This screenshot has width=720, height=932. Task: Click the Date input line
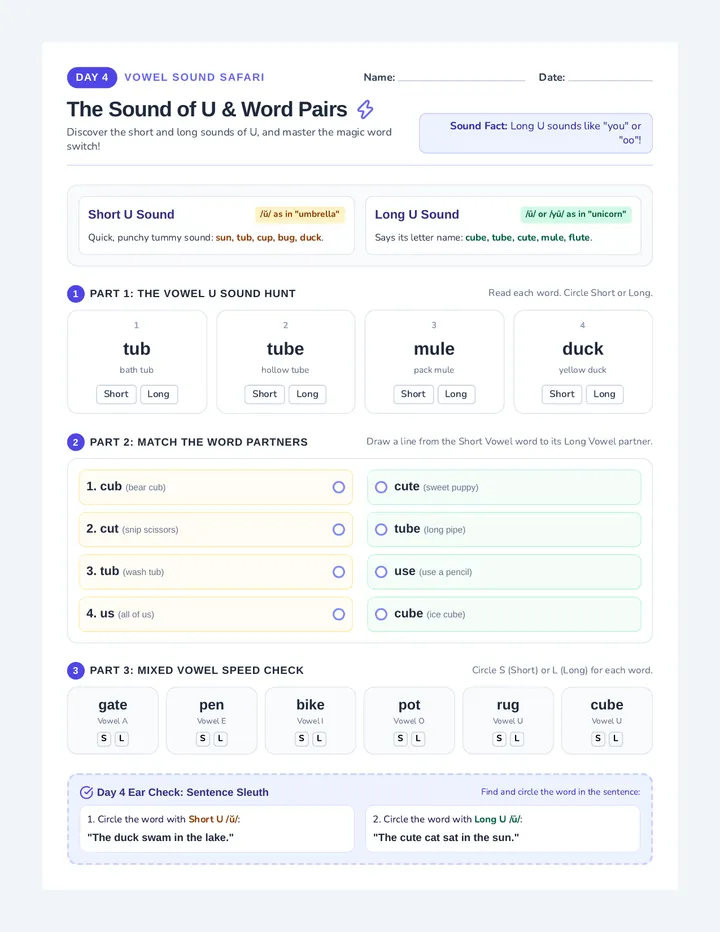610,77
